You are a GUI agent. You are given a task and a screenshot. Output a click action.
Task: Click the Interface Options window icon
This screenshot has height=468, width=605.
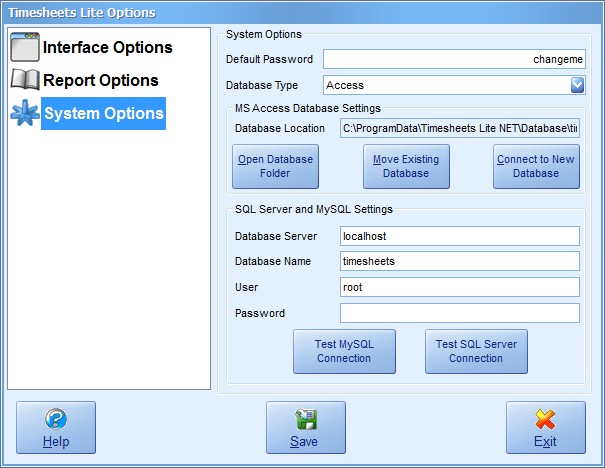[25, 47]
